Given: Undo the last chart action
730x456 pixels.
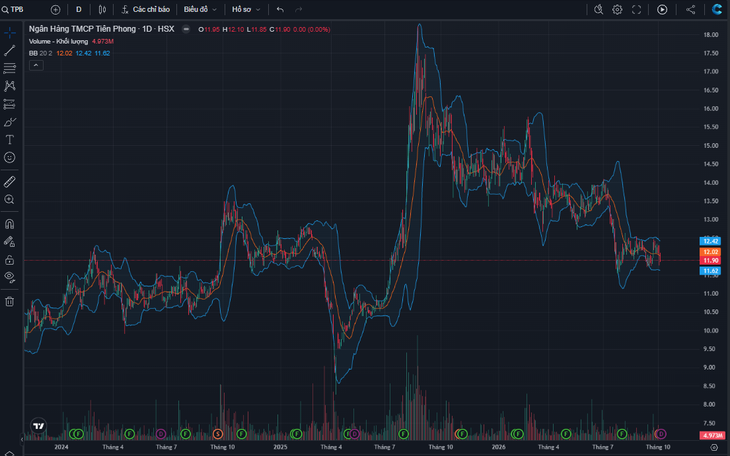Looking at the screenshot, I should click(x=280, y=9).
